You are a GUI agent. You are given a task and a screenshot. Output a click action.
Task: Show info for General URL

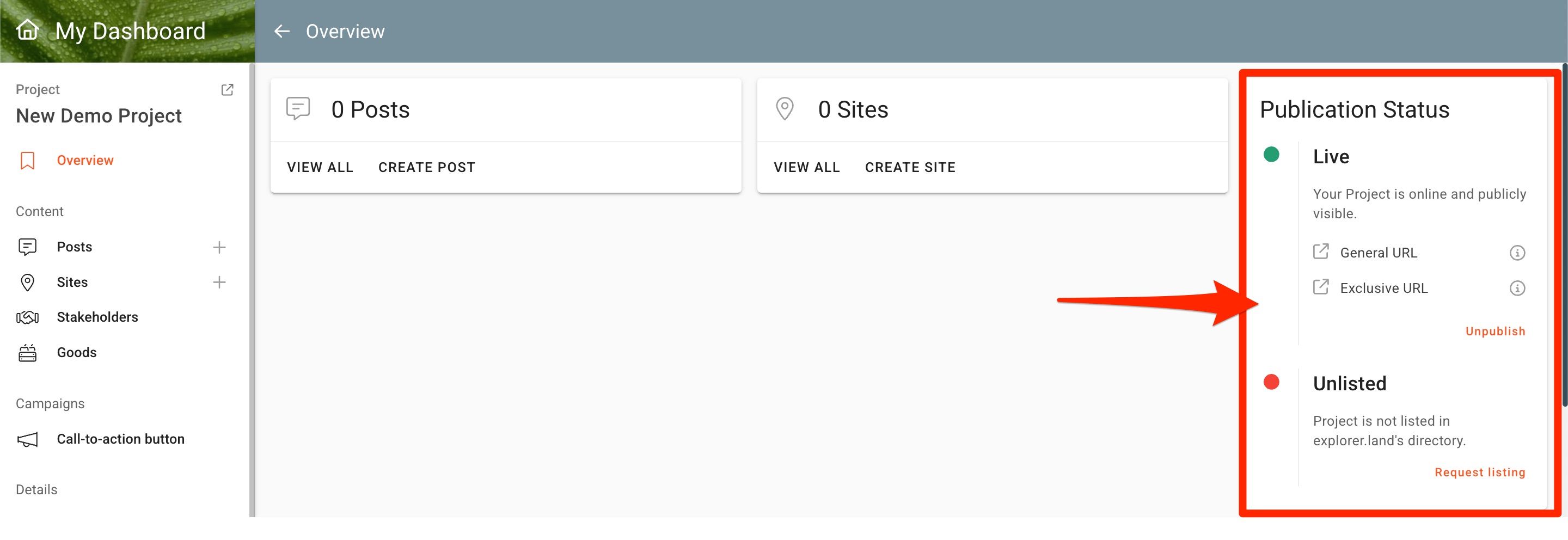[x=1517, y=253]
